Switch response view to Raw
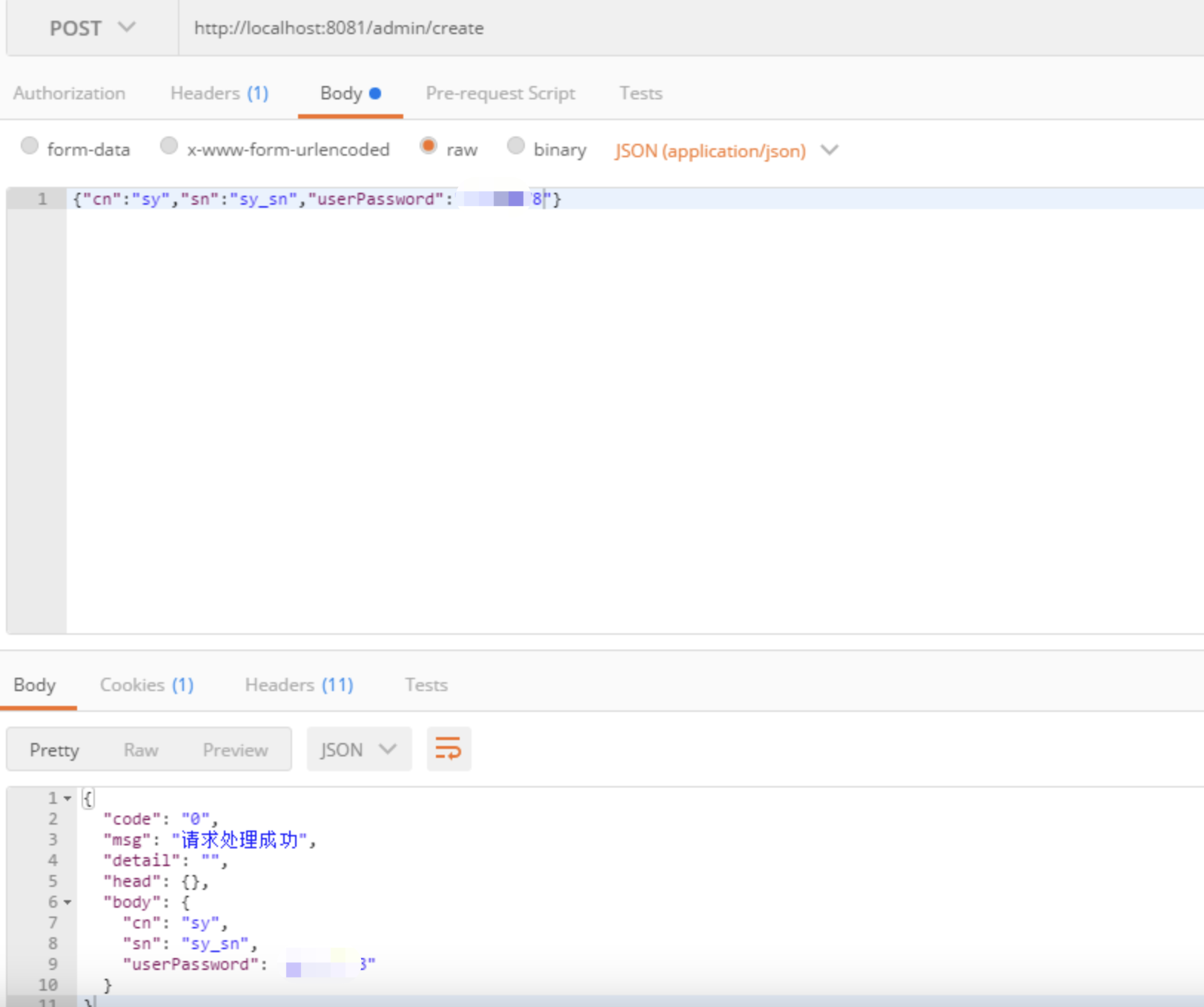The height and width of the screenshot is (1007, 1204). click(141, 750)
